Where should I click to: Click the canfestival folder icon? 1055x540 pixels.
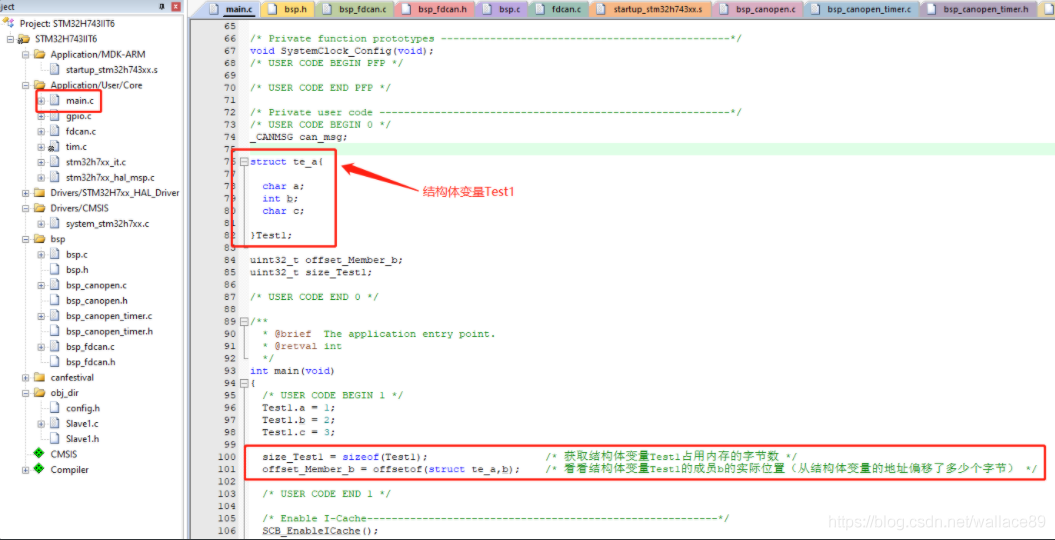tap(39, 377)
